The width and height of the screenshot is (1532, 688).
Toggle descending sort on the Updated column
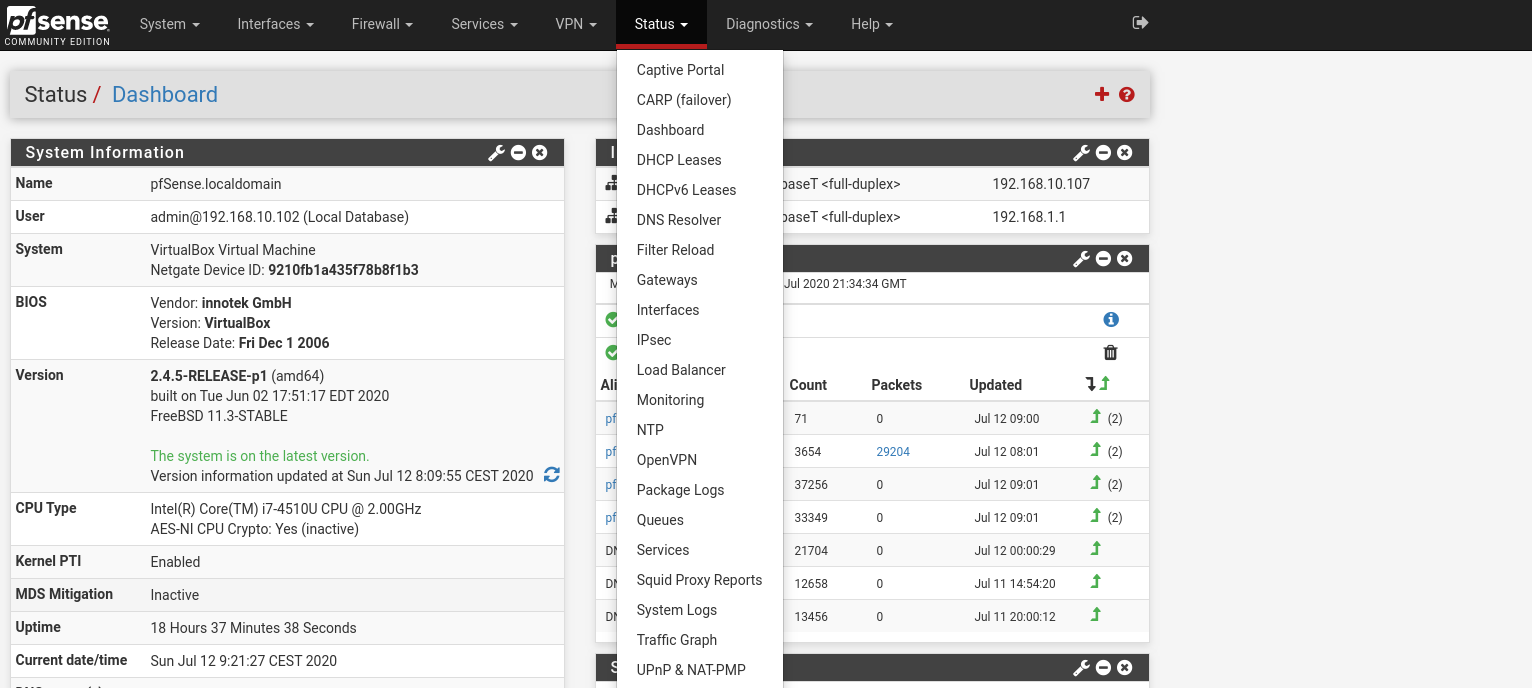pos(1091,383)
